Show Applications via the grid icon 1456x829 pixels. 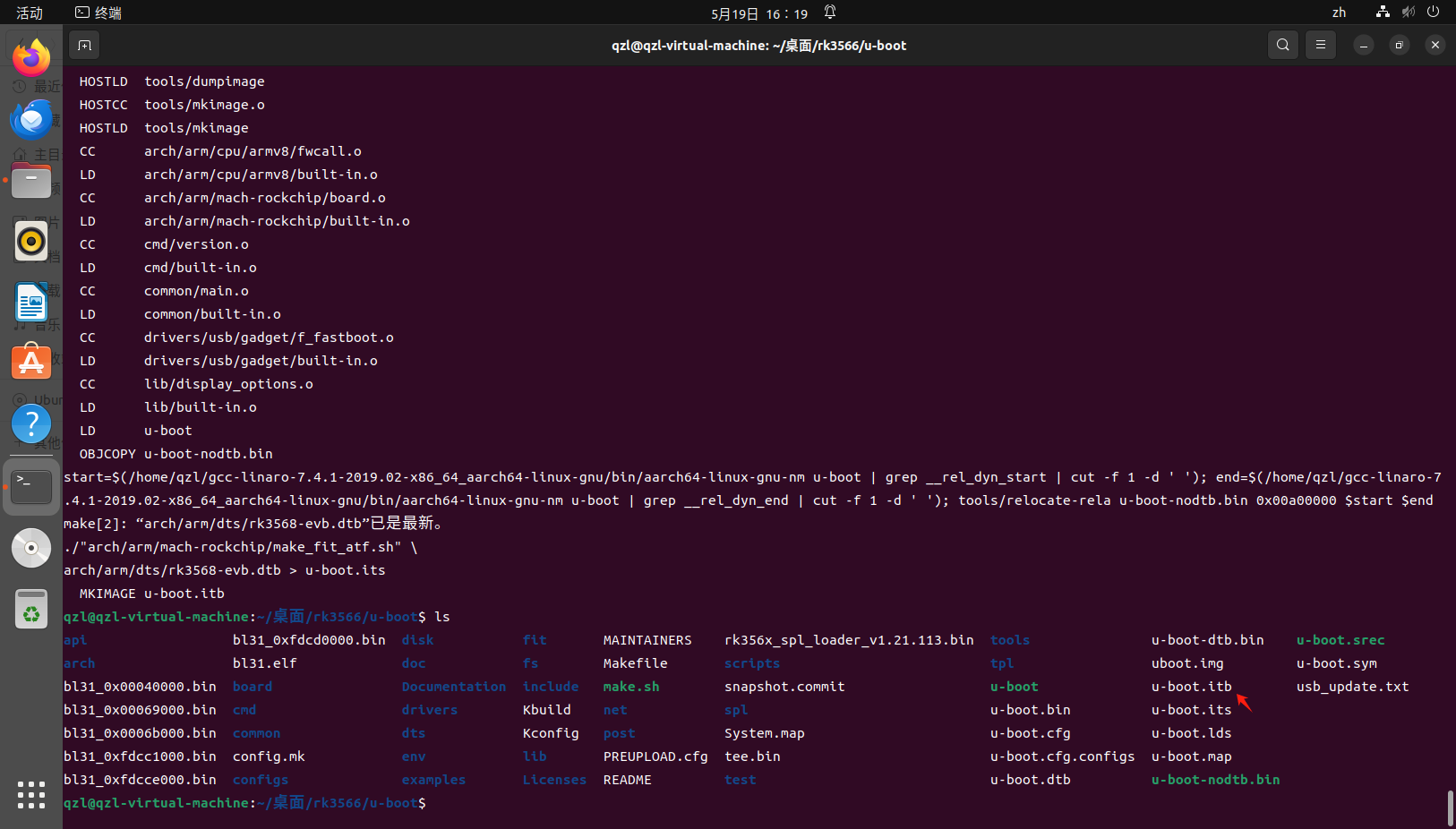31,795
